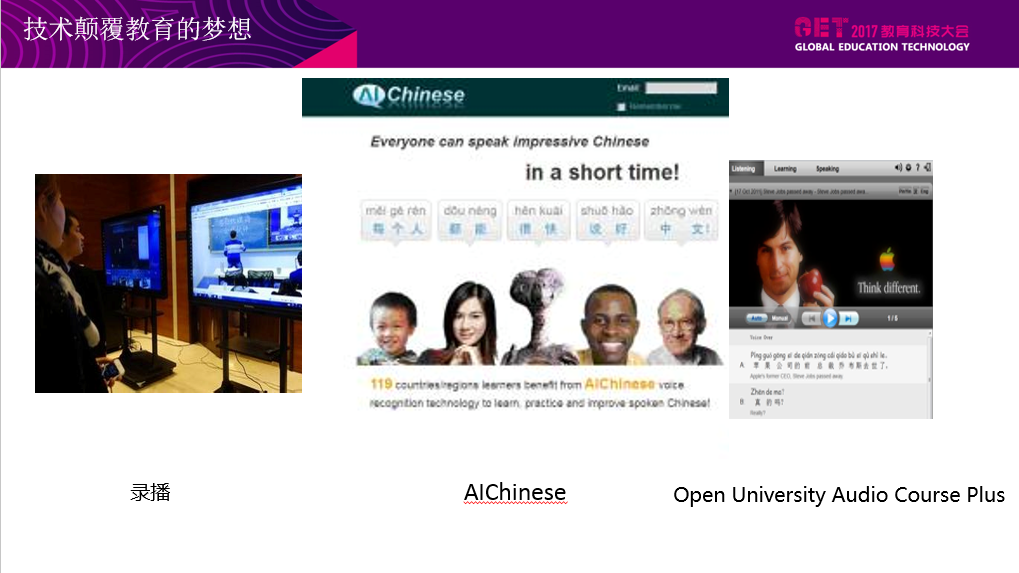This screenshot has height=573, width=1019.
Task: Open the Learning tab
Action: 785,168
